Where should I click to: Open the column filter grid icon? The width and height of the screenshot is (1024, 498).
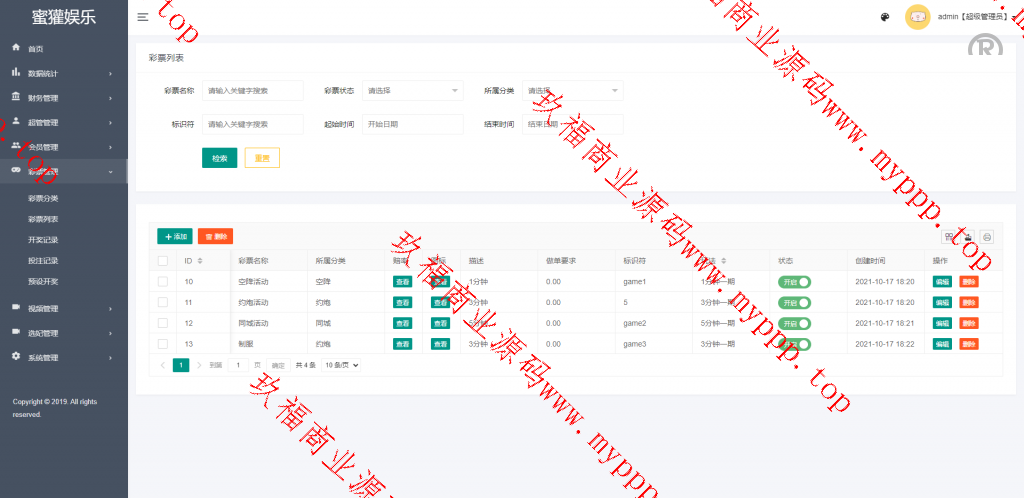[x=949, y=237]
